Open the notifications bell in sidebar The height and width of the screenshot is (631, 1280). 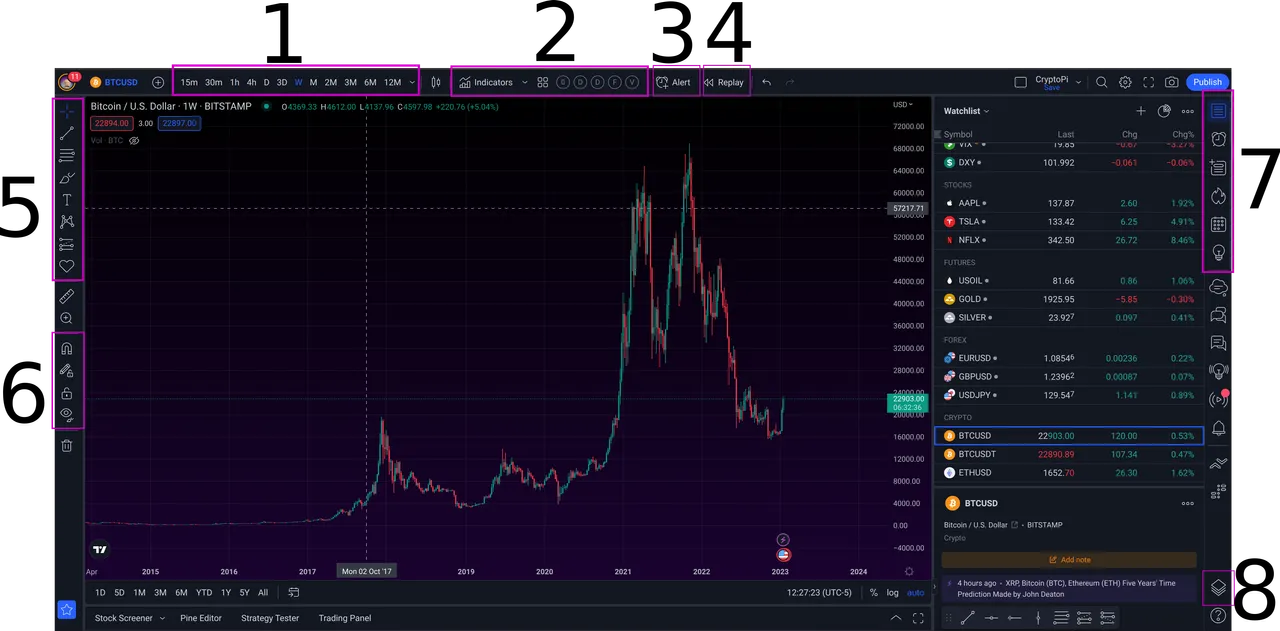(x=1218, y=429)
